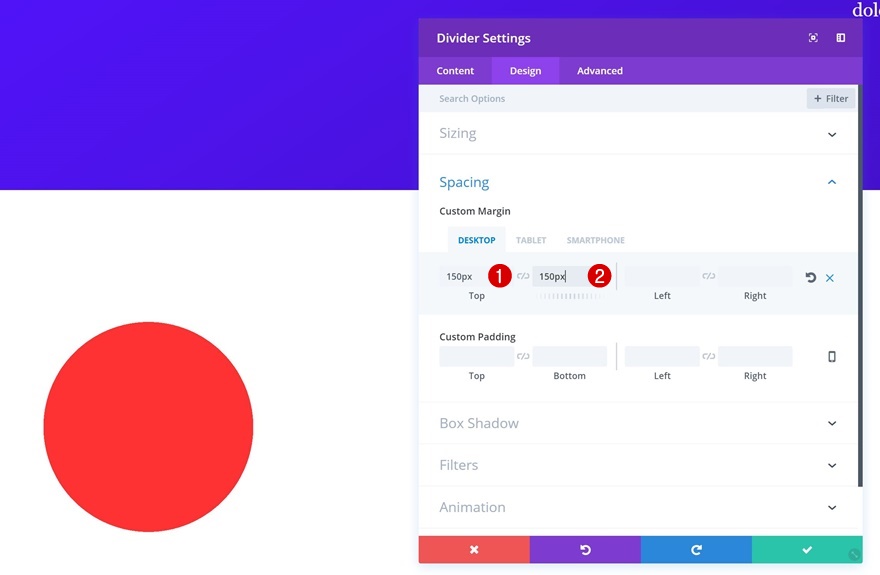The width and height of the screenshot is (880, 575).
Task: Click the Divider Settings title bar
Action: [x=640, y=38]
